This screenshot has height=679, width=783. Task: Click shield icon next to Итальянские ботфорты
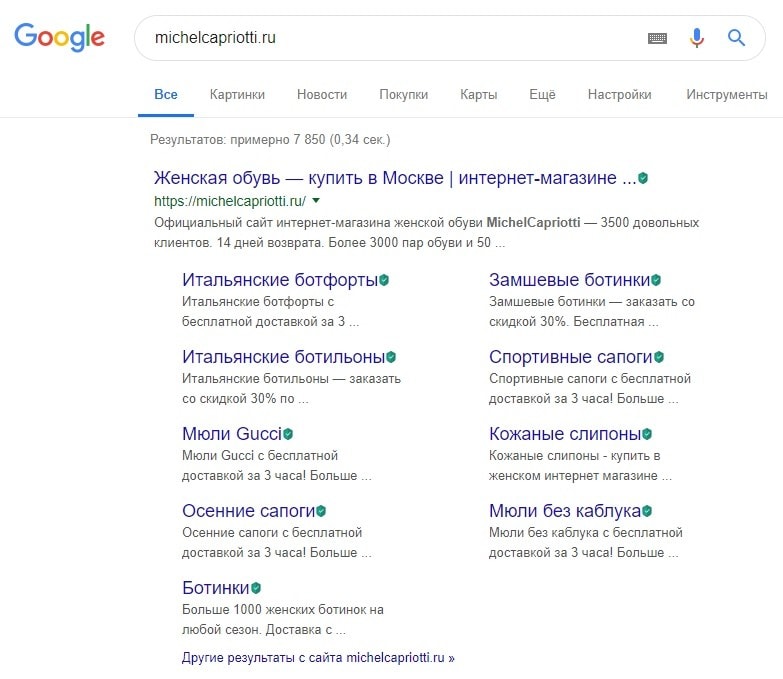pos(384,280)
